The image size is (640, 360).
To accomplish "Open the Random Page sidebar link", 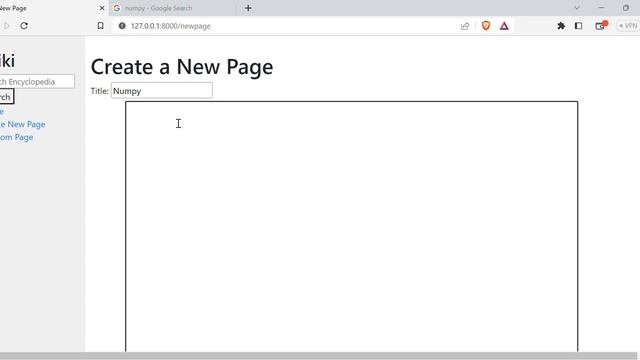I will pyautogui.click(x=16, y=137).
